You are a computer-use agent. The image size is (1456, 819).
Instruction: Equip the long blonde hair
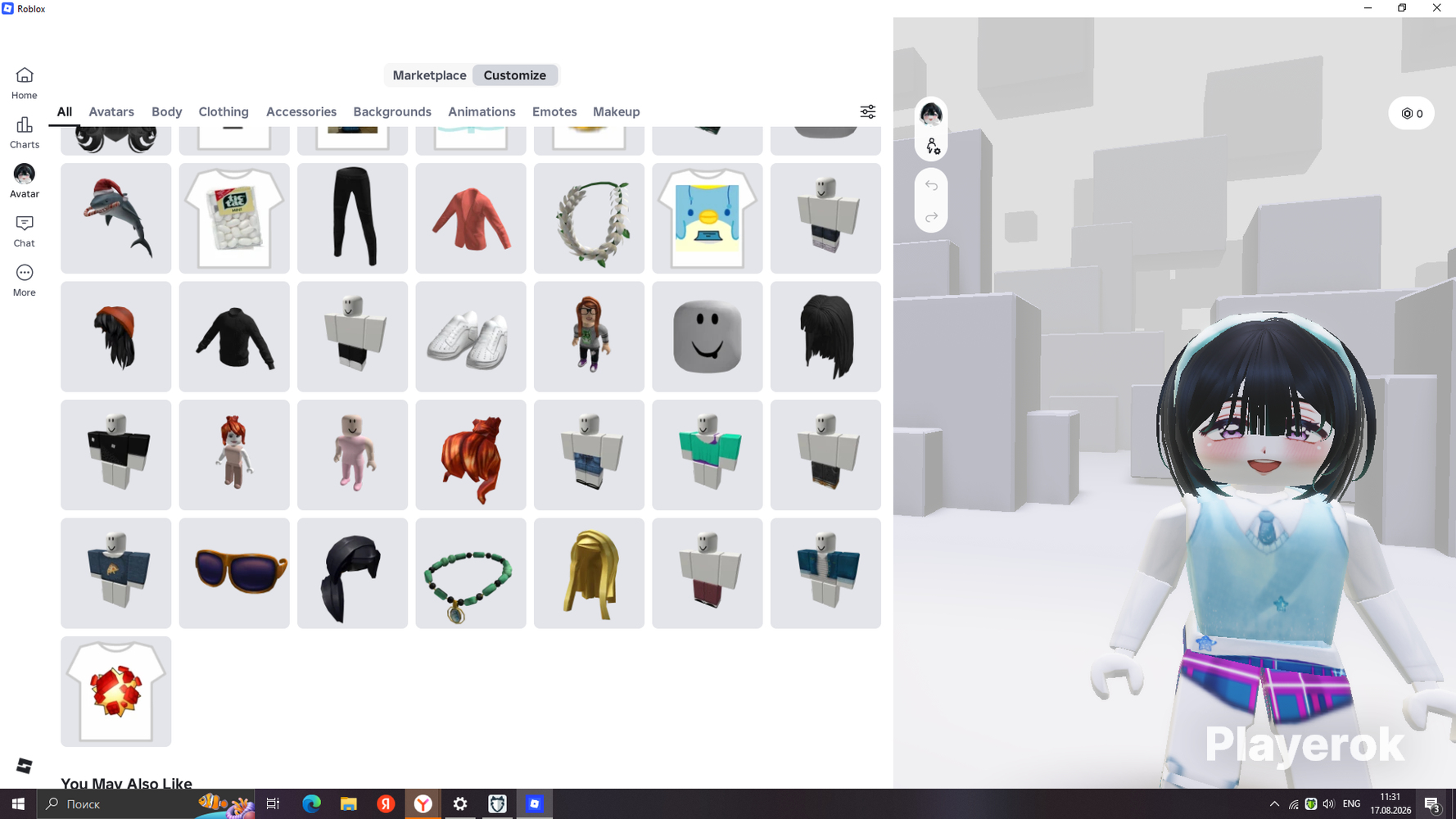[590, 573]
